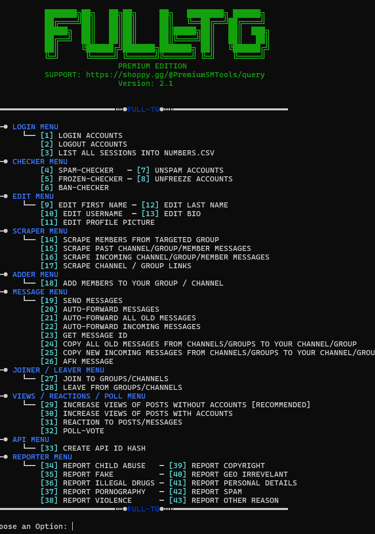Select option [41] REPORT PERSONAL DETAILS
This screenshot has height=534, width=375.
pyautogui.click(x=233, y=483)
